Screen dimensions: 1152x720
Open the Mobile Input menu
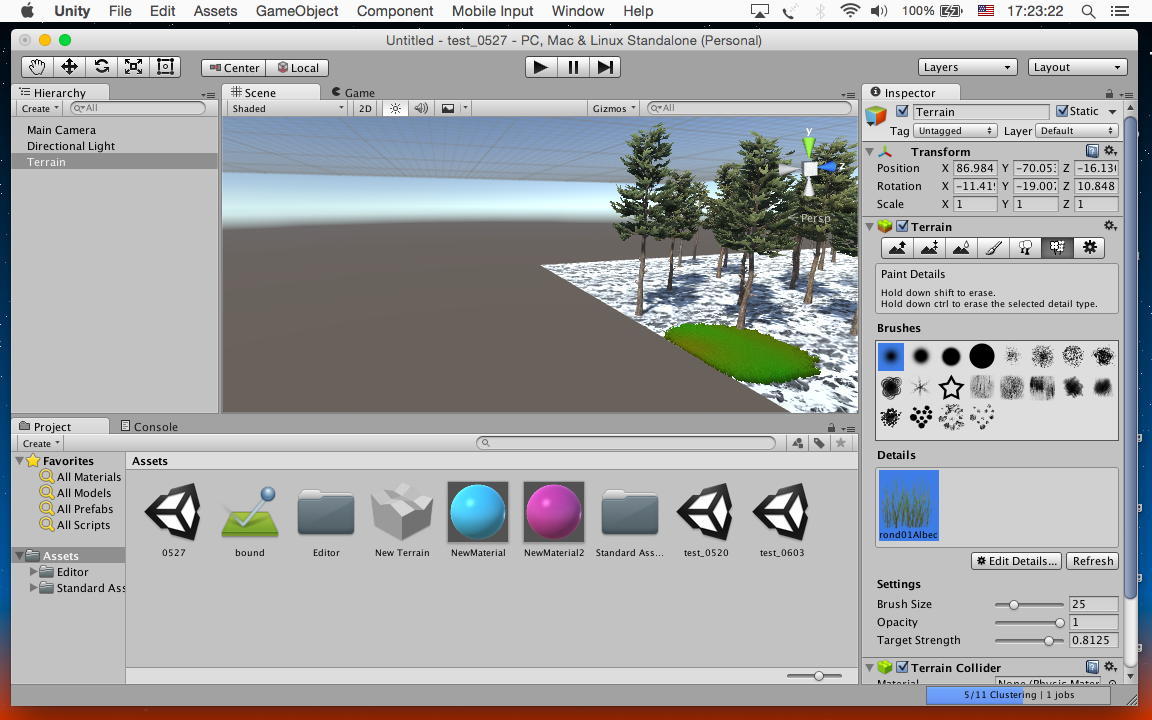(492, 11)
